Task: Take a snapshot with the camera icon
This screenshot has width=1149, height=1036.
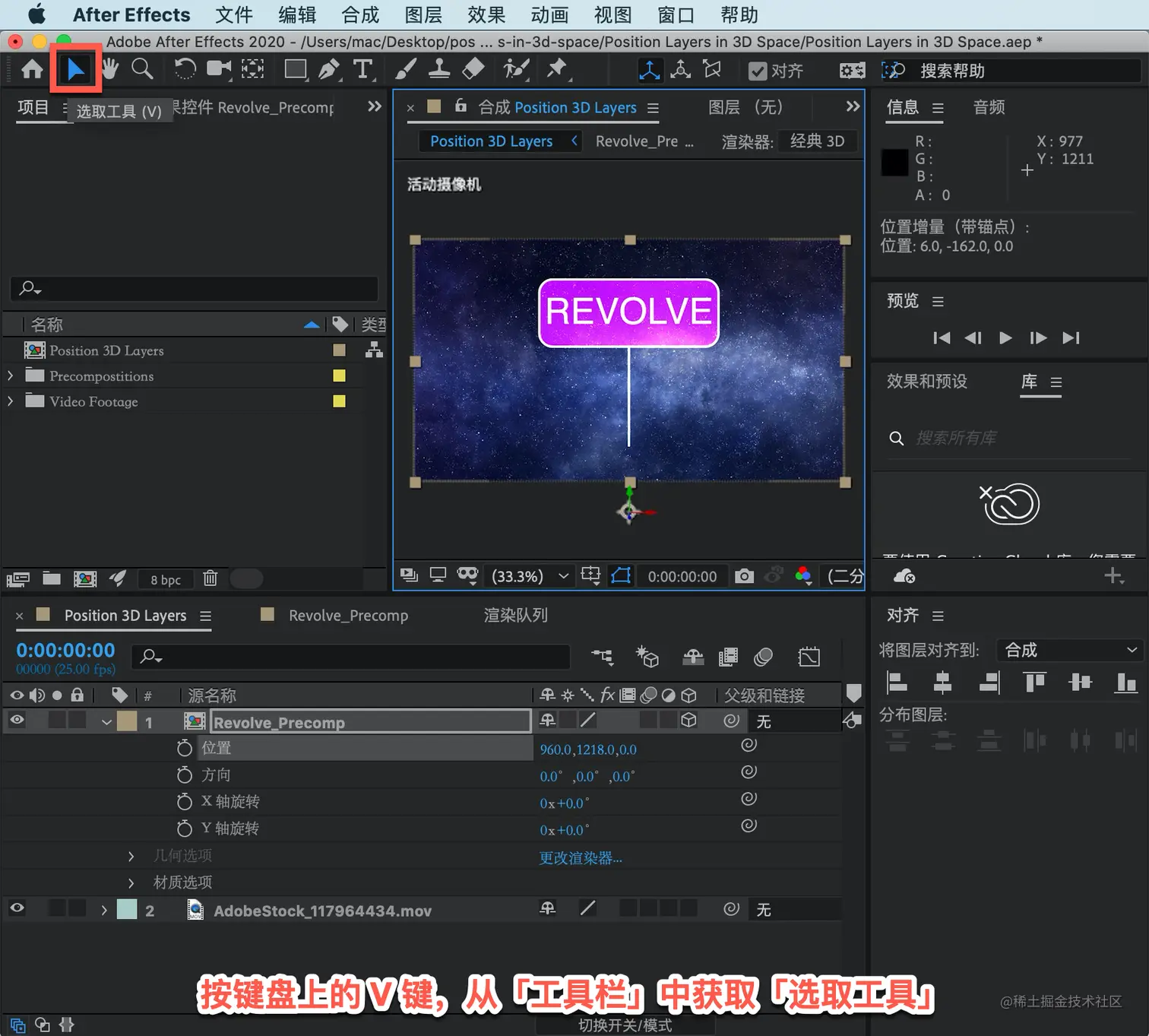Action: click(745, 576)
